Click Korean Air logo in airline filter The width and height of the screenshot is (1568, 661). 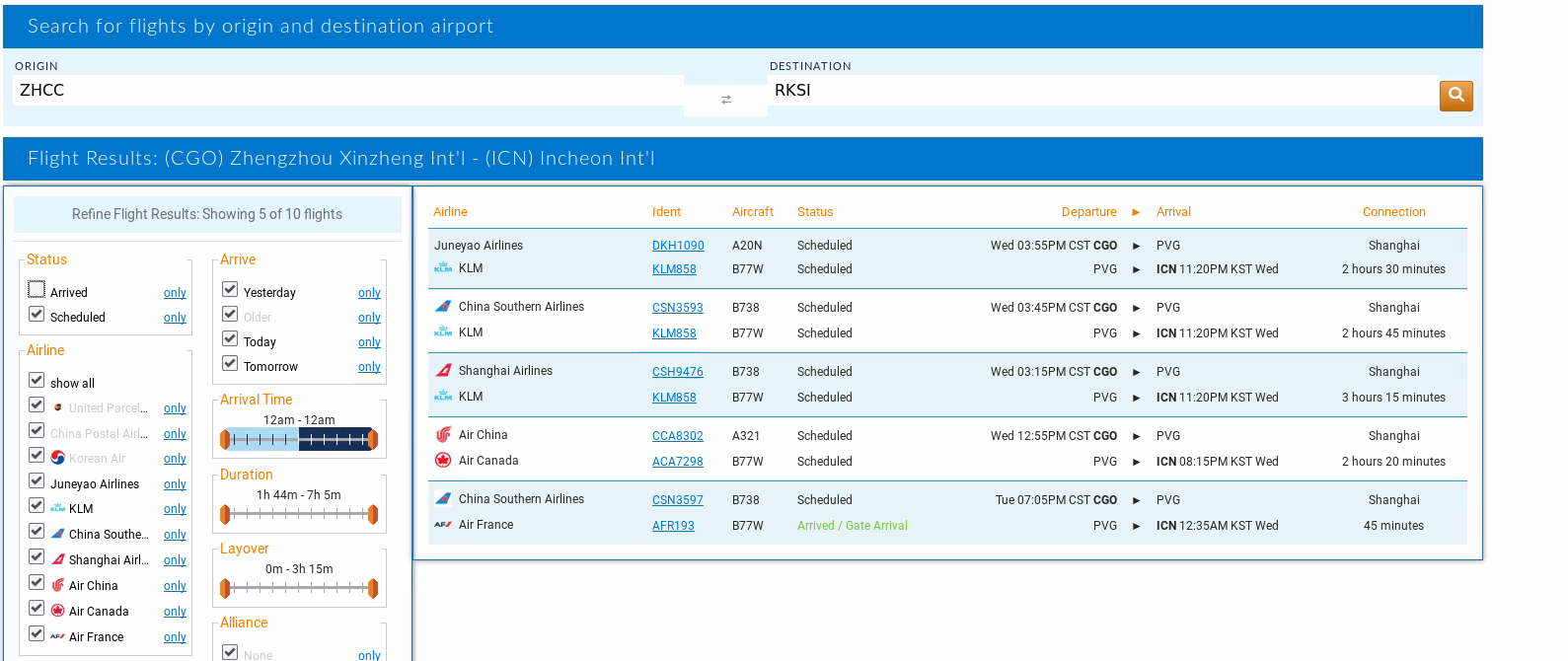coord(58,458)
